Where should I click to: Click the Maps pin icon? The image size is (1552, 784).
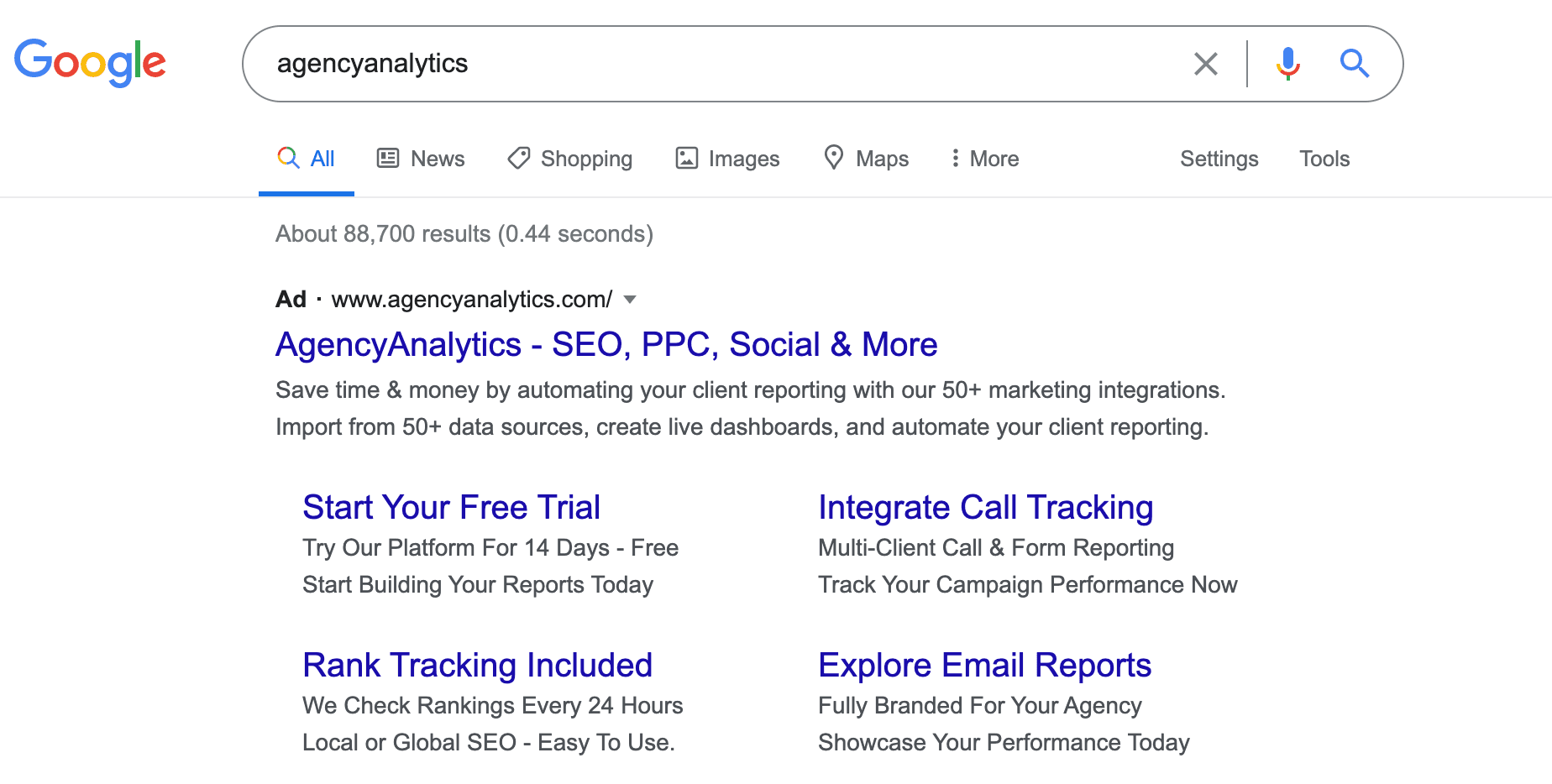point(834,157)
